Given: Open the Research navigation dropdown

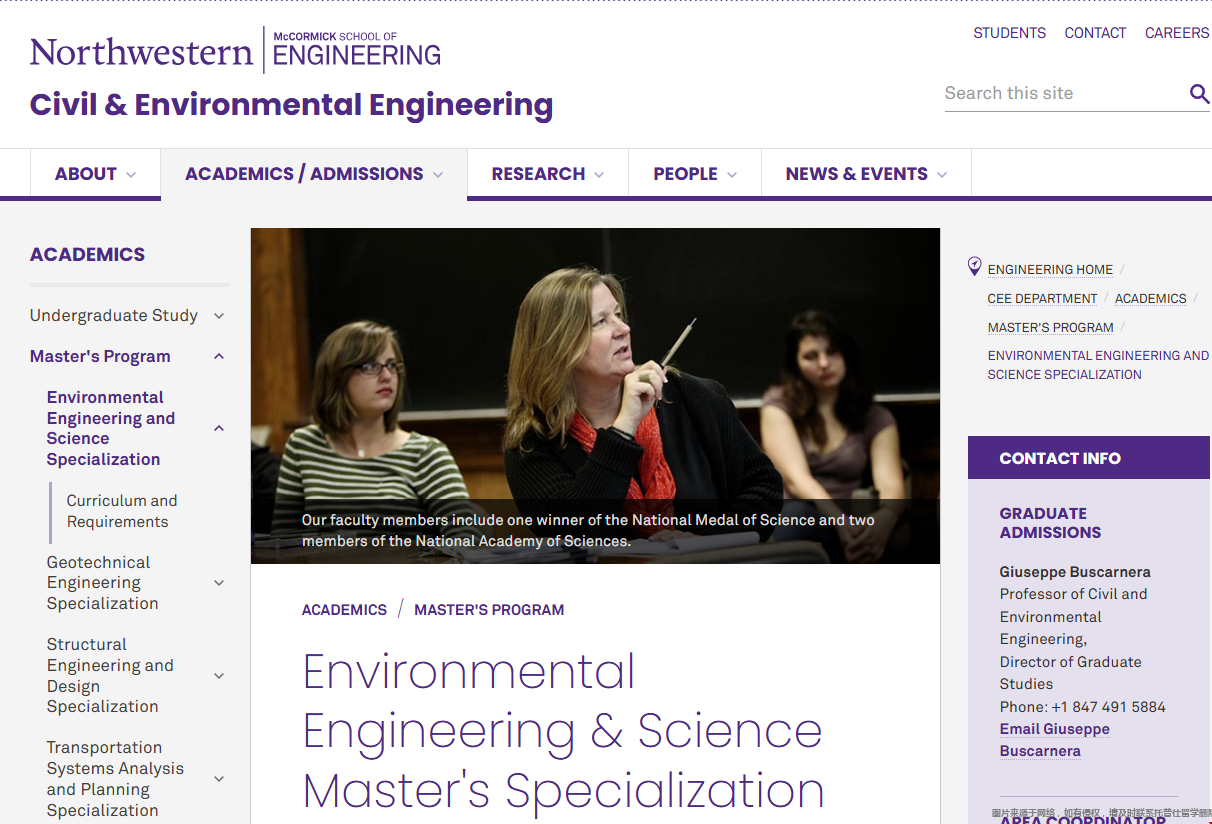Looking at the screenshot, I should coord(547,174).
